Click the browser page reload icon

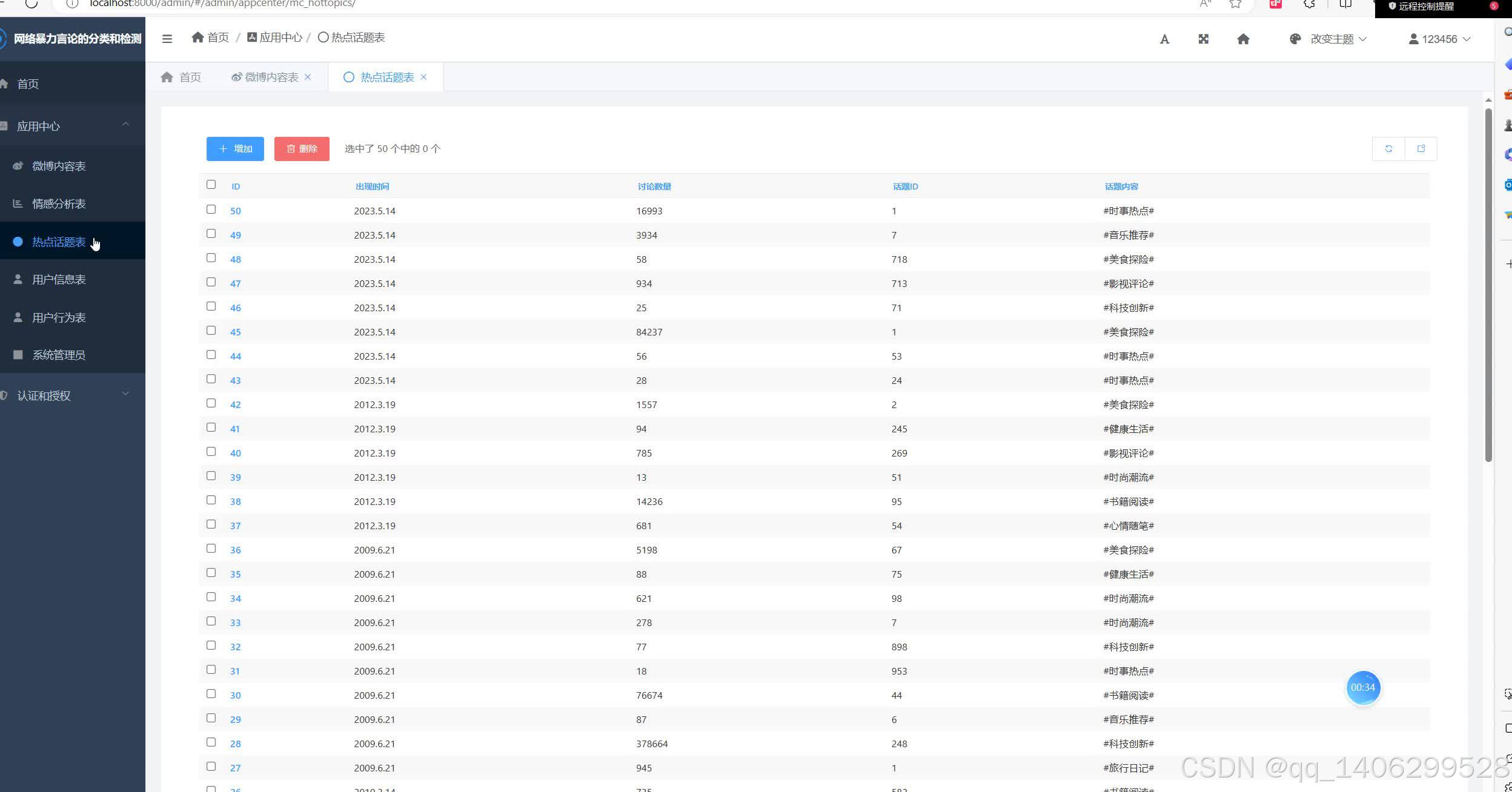[x=31, y=4]
